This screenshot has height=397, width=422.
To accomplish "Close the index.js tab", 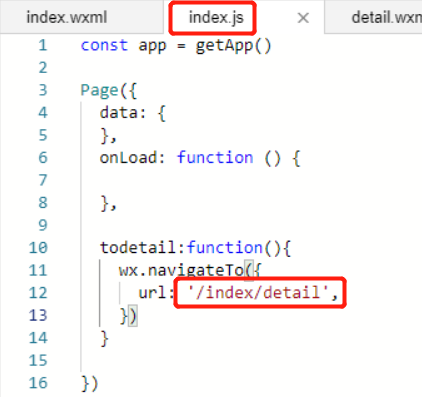I will pos(303,18).
